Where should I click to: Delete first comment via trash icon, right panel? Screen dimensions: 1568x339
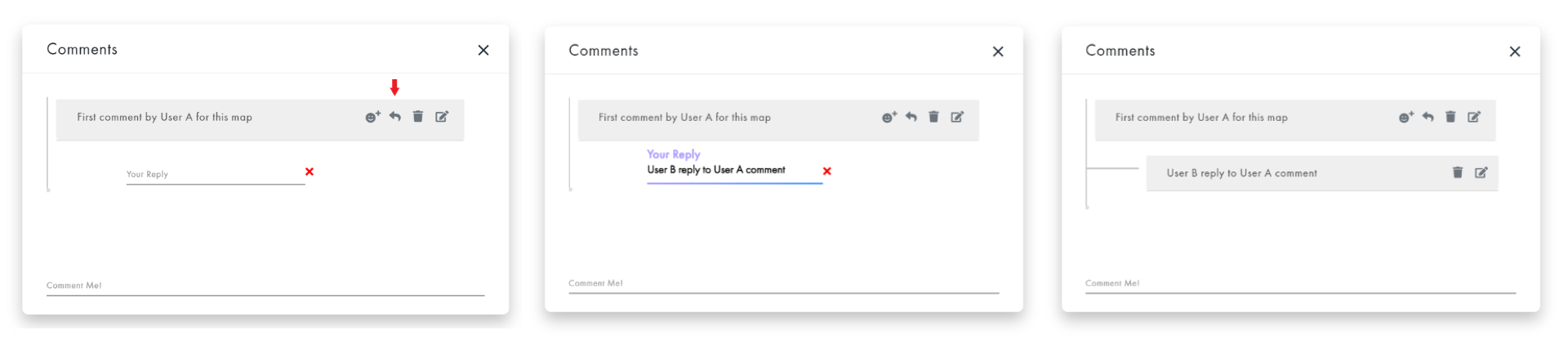coord(1451,117)
